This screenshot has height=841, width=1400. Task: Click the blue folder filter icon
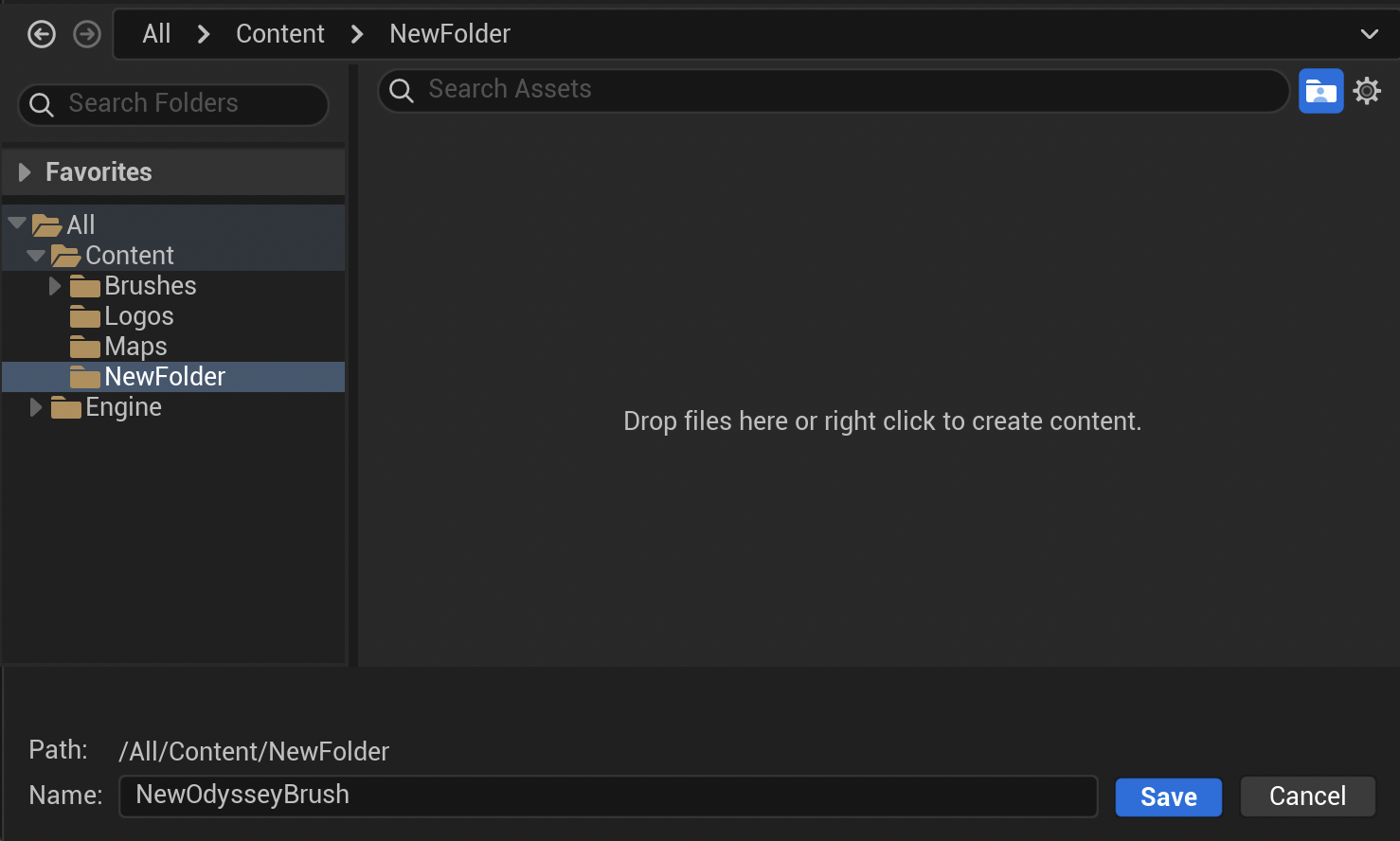coord(1320,91)
